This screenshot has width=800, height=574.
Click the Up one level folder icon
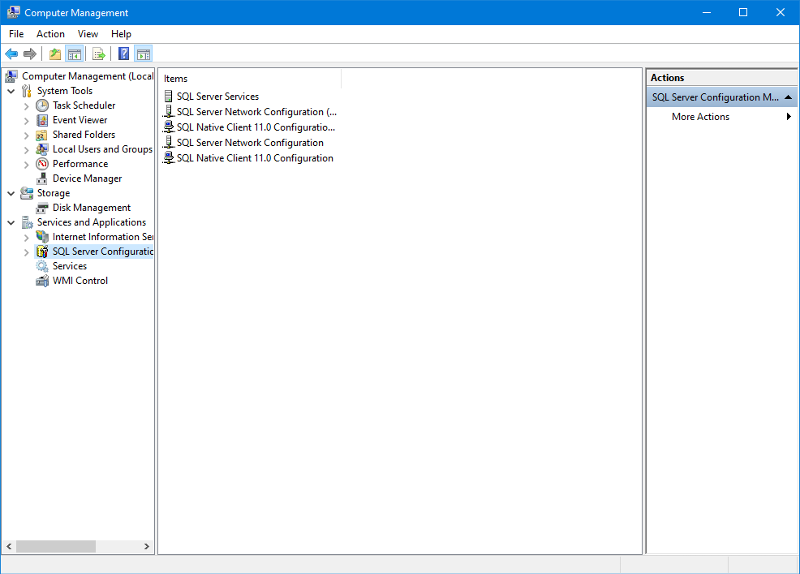coord(55,54)
